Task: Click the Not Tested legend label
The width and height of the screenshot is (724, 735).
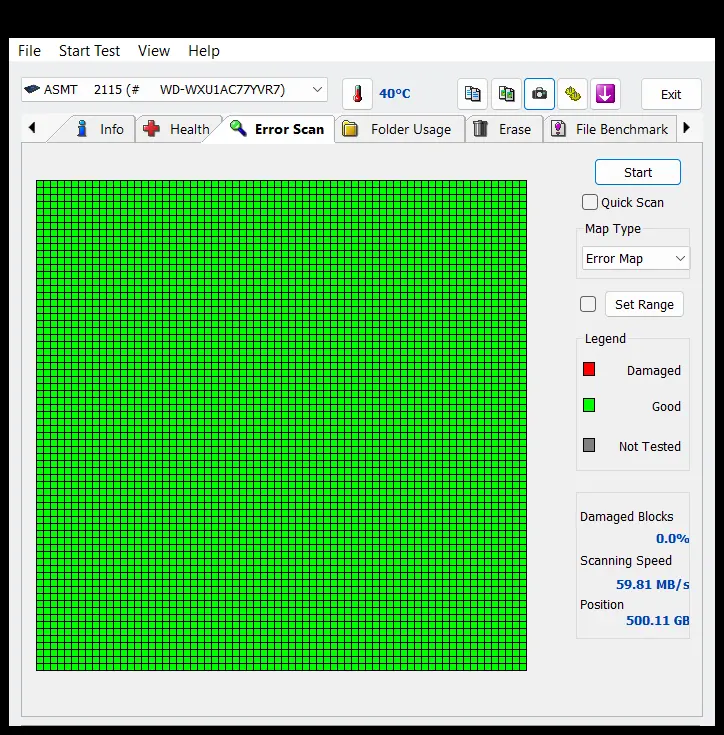Action: coord(649,446)
